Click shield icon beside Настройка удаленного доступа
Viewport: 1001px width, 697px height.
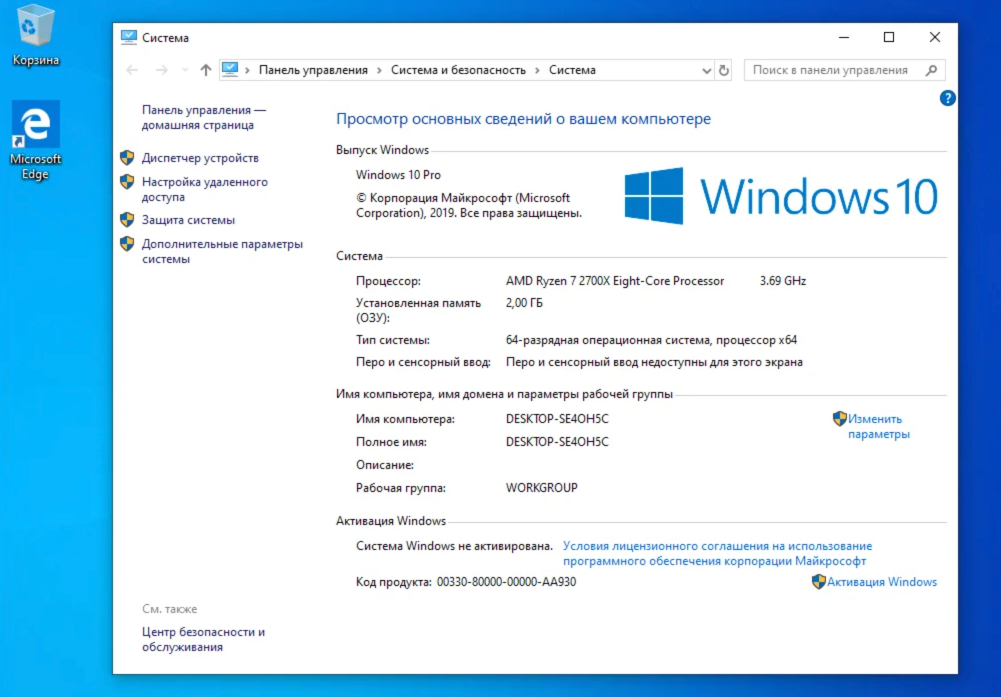[127, 182]
